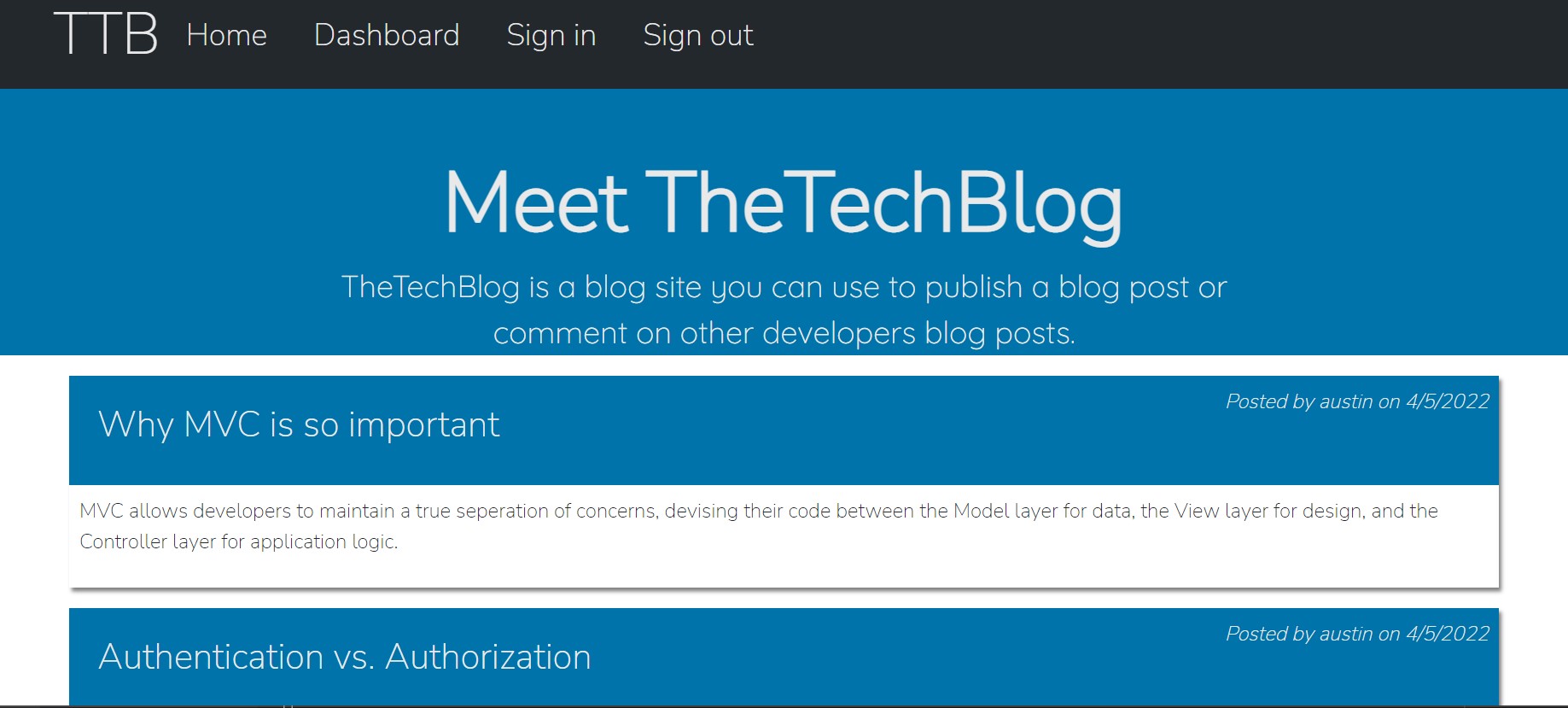Open the 'Authentication vs. Authorization' blog post
Viewport: 1568px width, 708px height.
pos(345,658)
